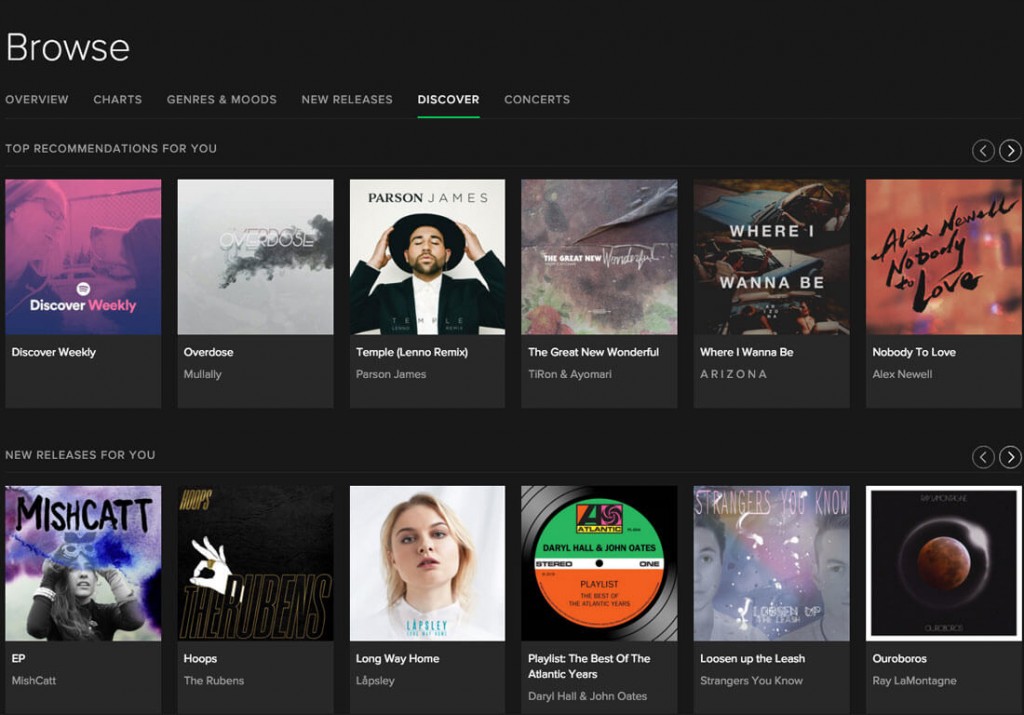Click the MishCatt EP cover art
The height and width of the screenshot is (715, 1024).
click(83, 563)
